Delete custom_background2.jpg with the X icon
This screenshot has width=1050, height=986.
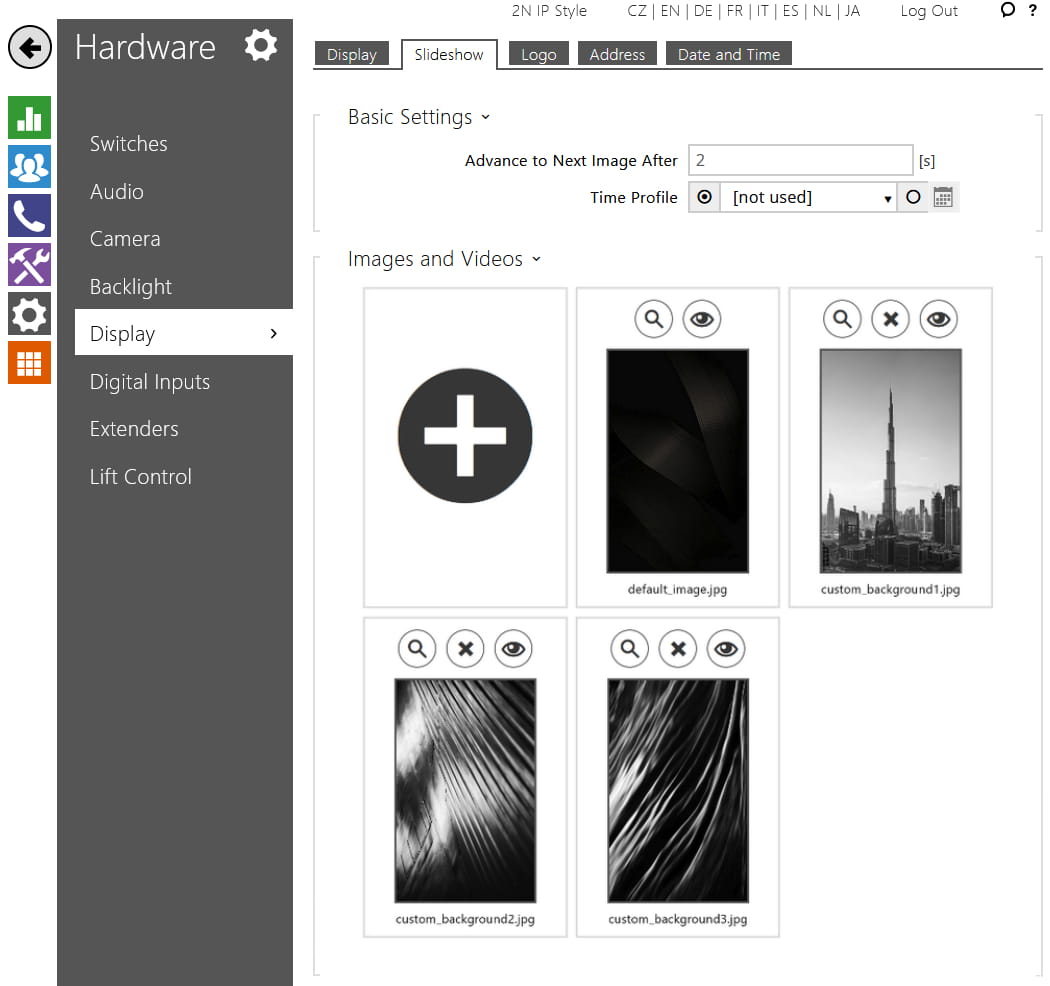coord(465,648)
